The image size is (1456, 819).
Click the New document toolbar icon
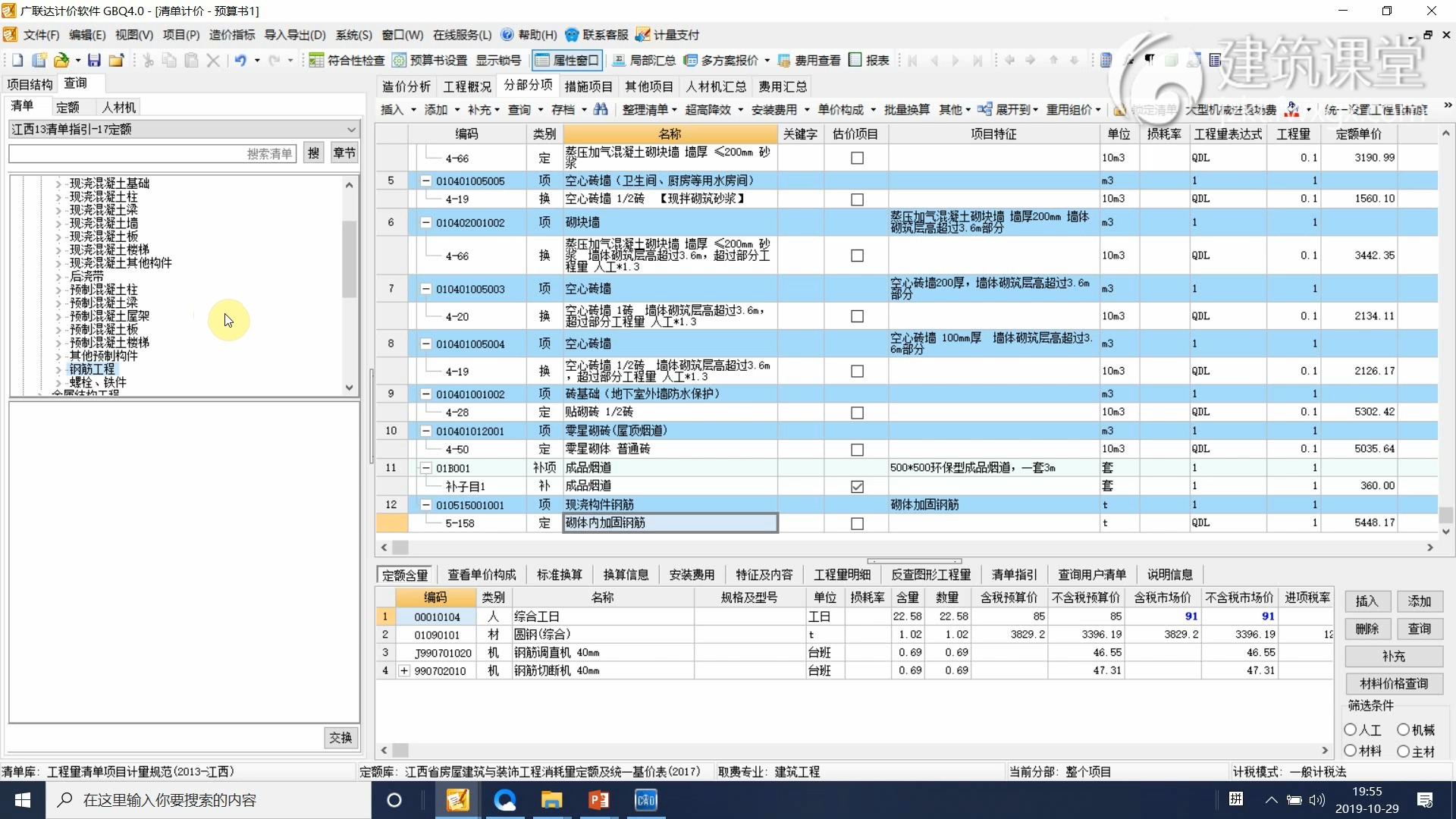(17, 61)
